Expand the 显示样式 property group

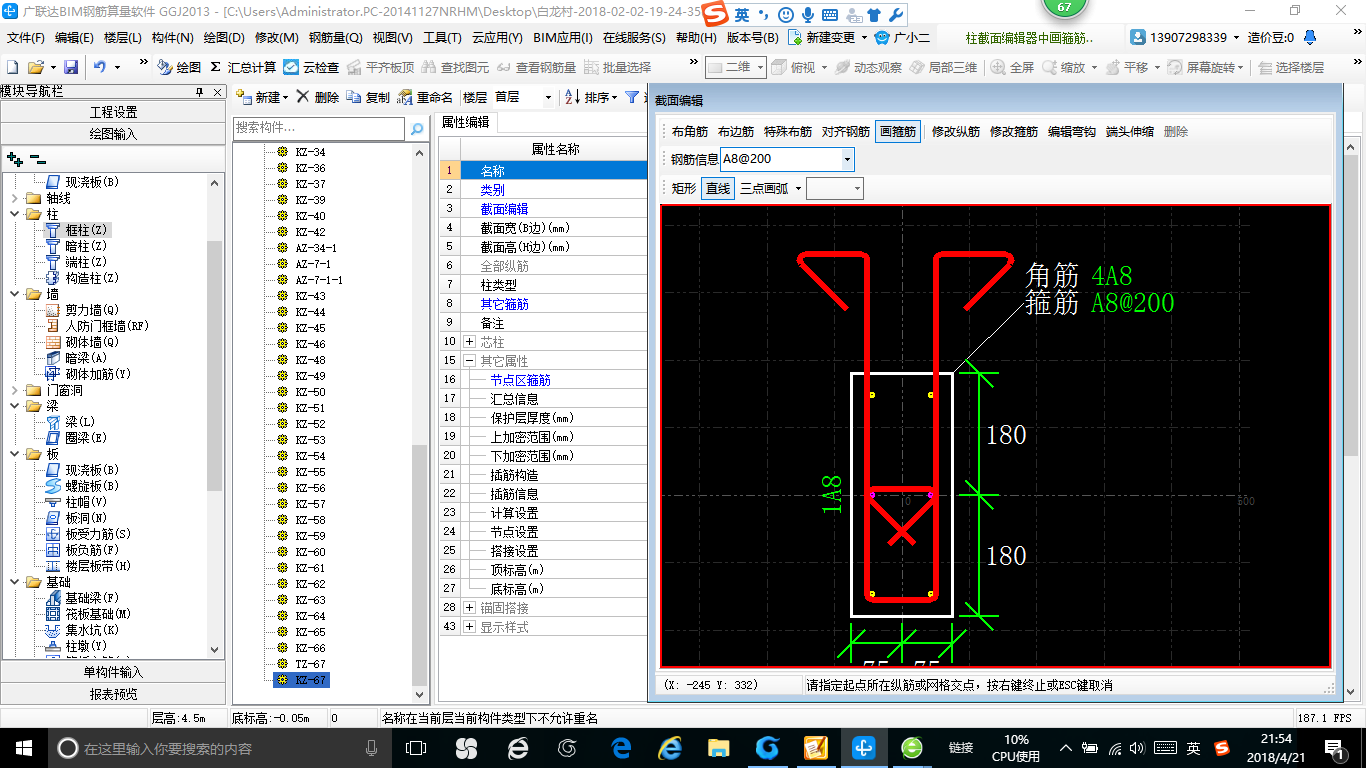pos(470,627)
